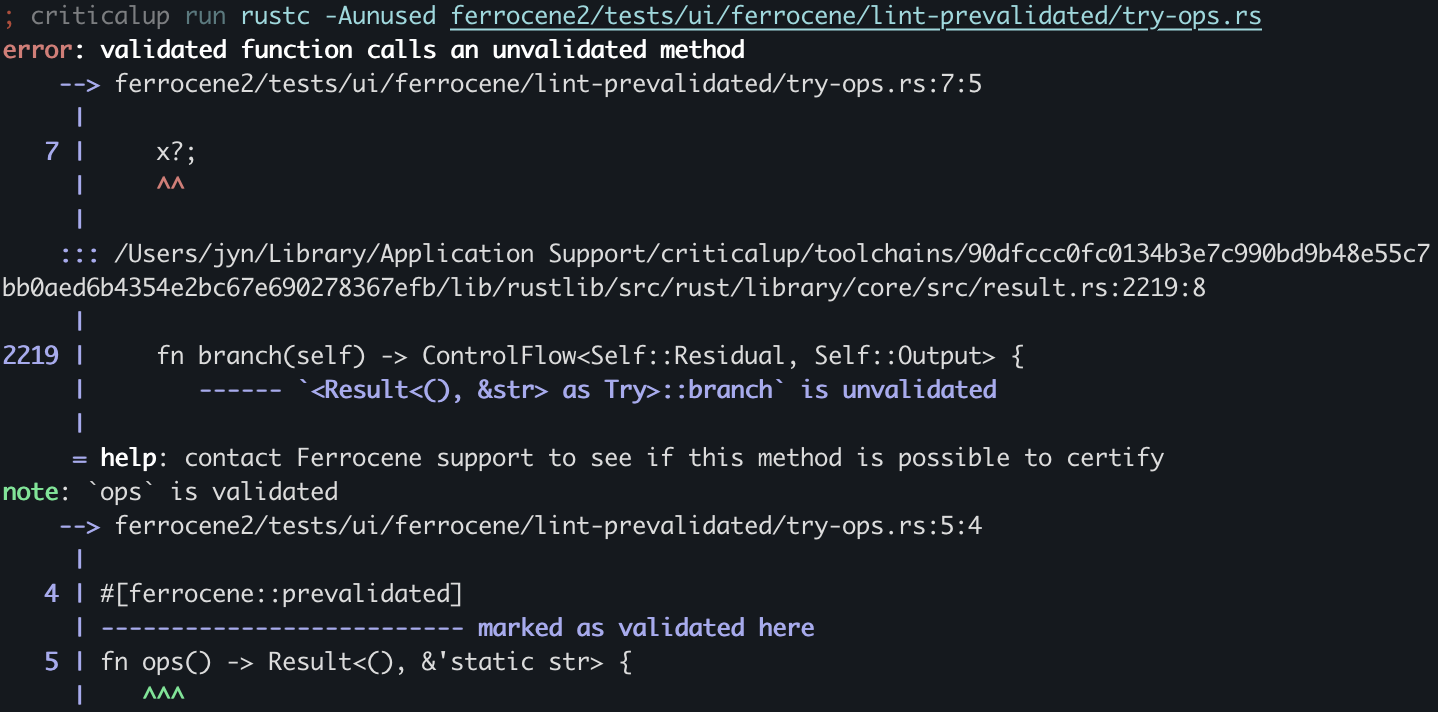Click the red "error" label
1438x712 pixels.
[x=37, y=49]
